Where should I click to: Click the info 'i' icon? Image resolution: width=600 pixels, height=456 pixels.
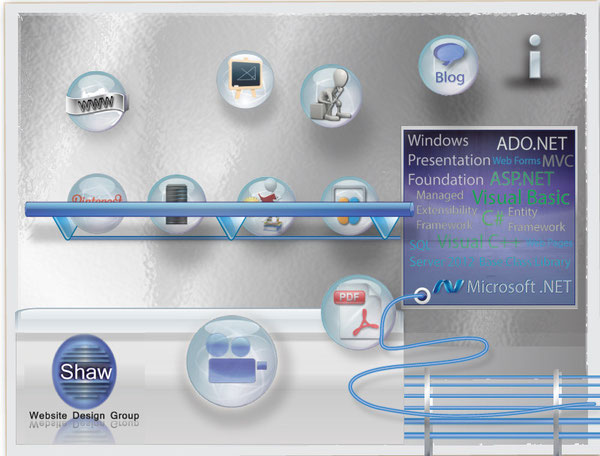tap(535, 57)
